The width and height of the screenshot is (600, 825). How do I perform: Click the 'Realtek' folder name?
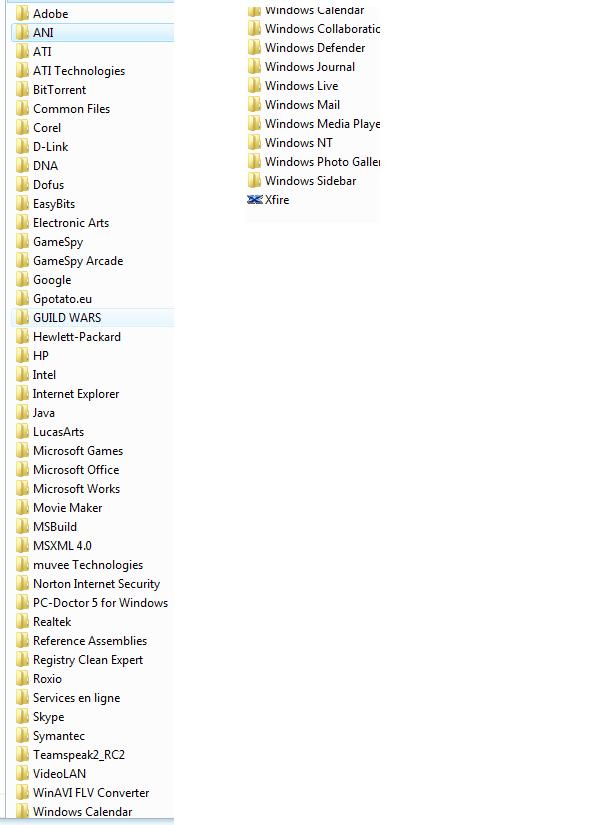(52, 621)
